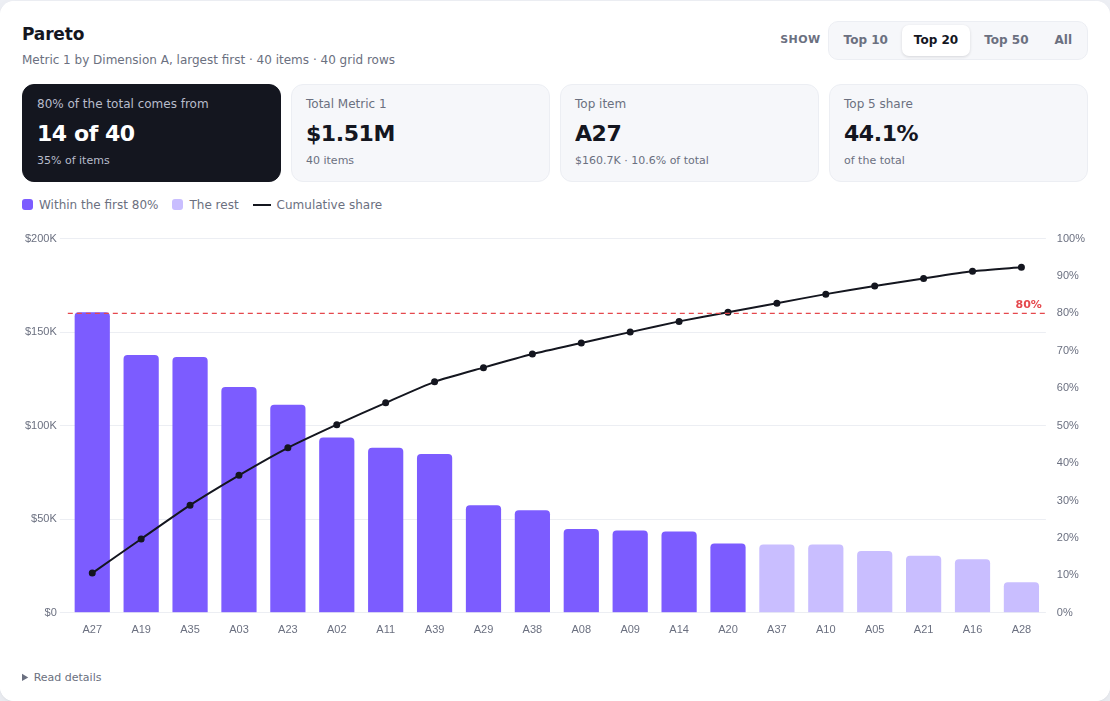The height and width of the screenshot is (701, 1110).
Task: Click the cumulative line point above A28
Action: 1021,268
